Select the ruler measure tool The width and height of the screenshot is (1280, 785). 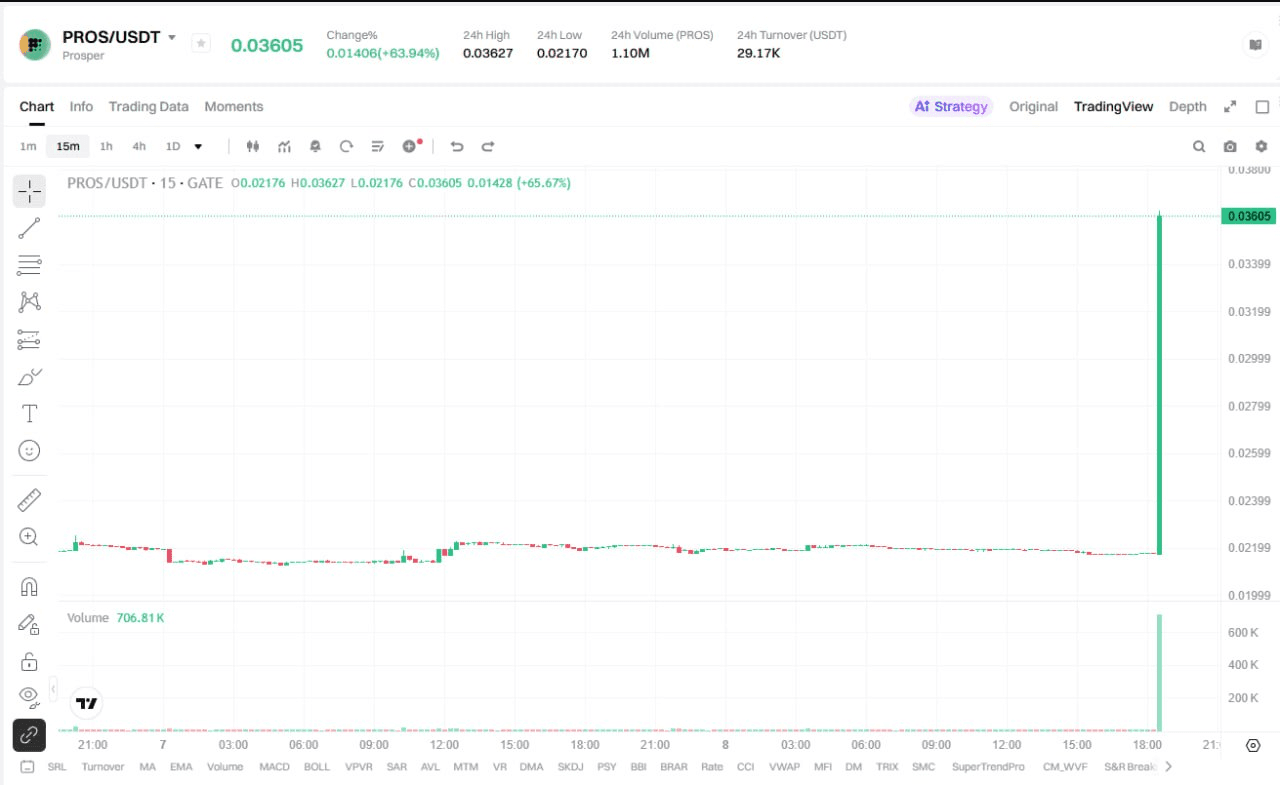29,499
